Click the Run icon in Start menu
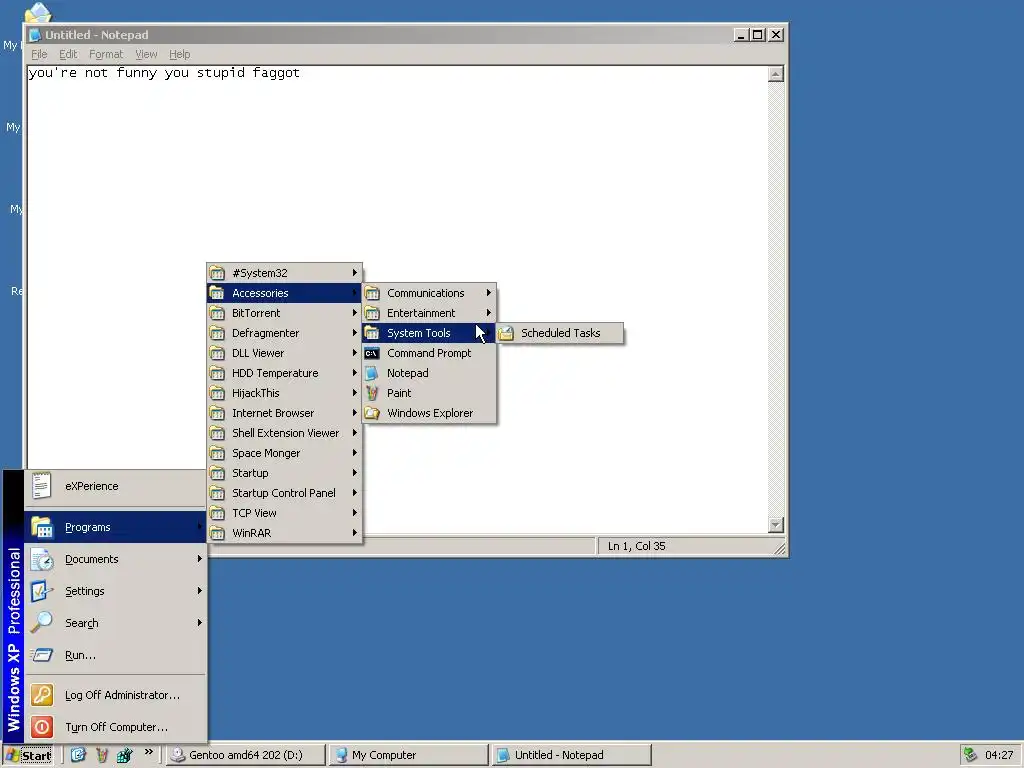 42,654
